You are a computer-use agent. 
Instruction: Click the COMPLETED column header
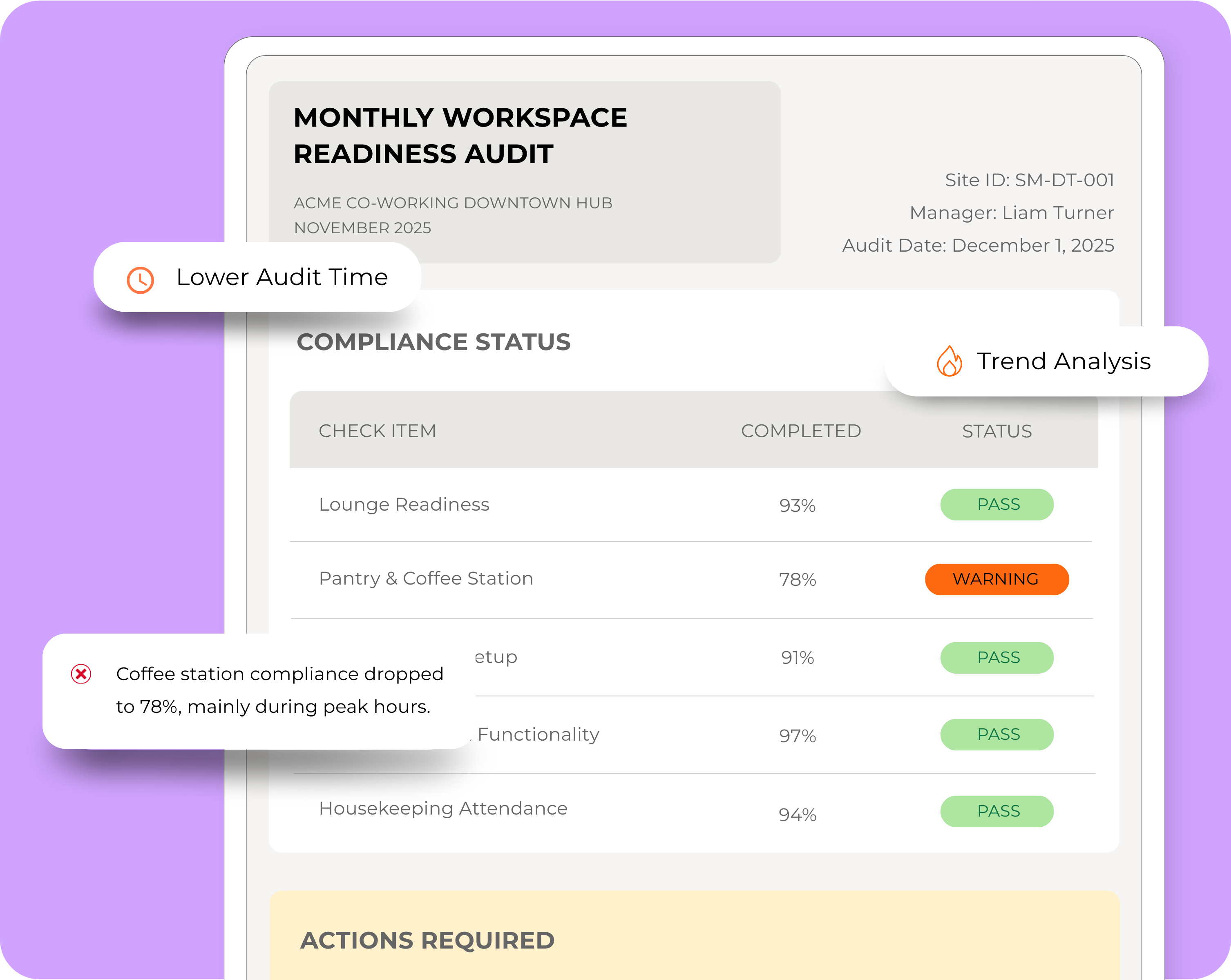point(800,431)
